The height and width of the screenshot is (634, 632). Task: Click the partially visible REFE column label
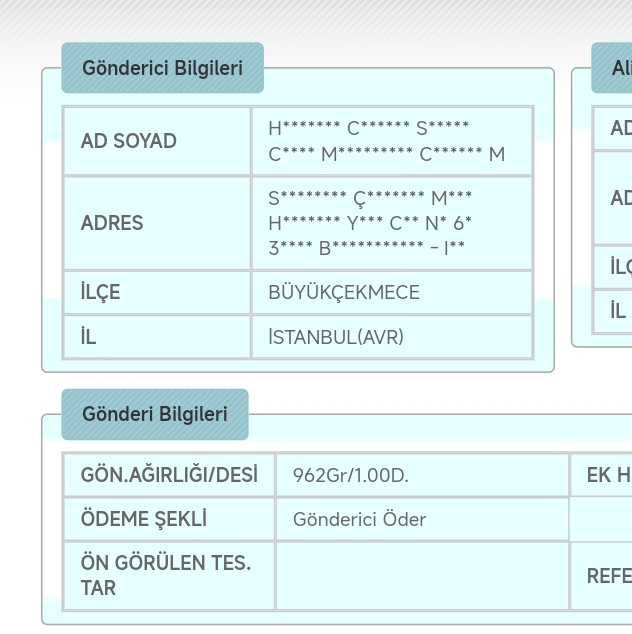tap(608, 575)
